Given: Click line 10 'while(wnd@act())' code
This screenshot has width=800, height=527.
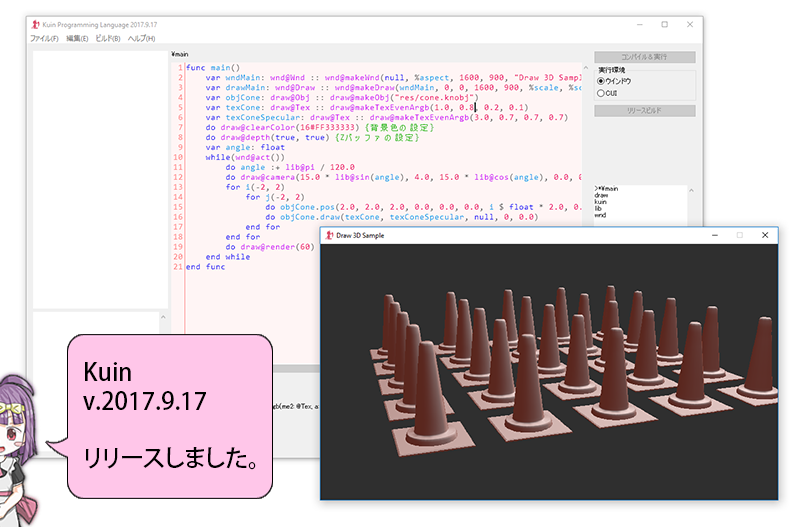Looking at the screenshot, I should click(245, 157).
